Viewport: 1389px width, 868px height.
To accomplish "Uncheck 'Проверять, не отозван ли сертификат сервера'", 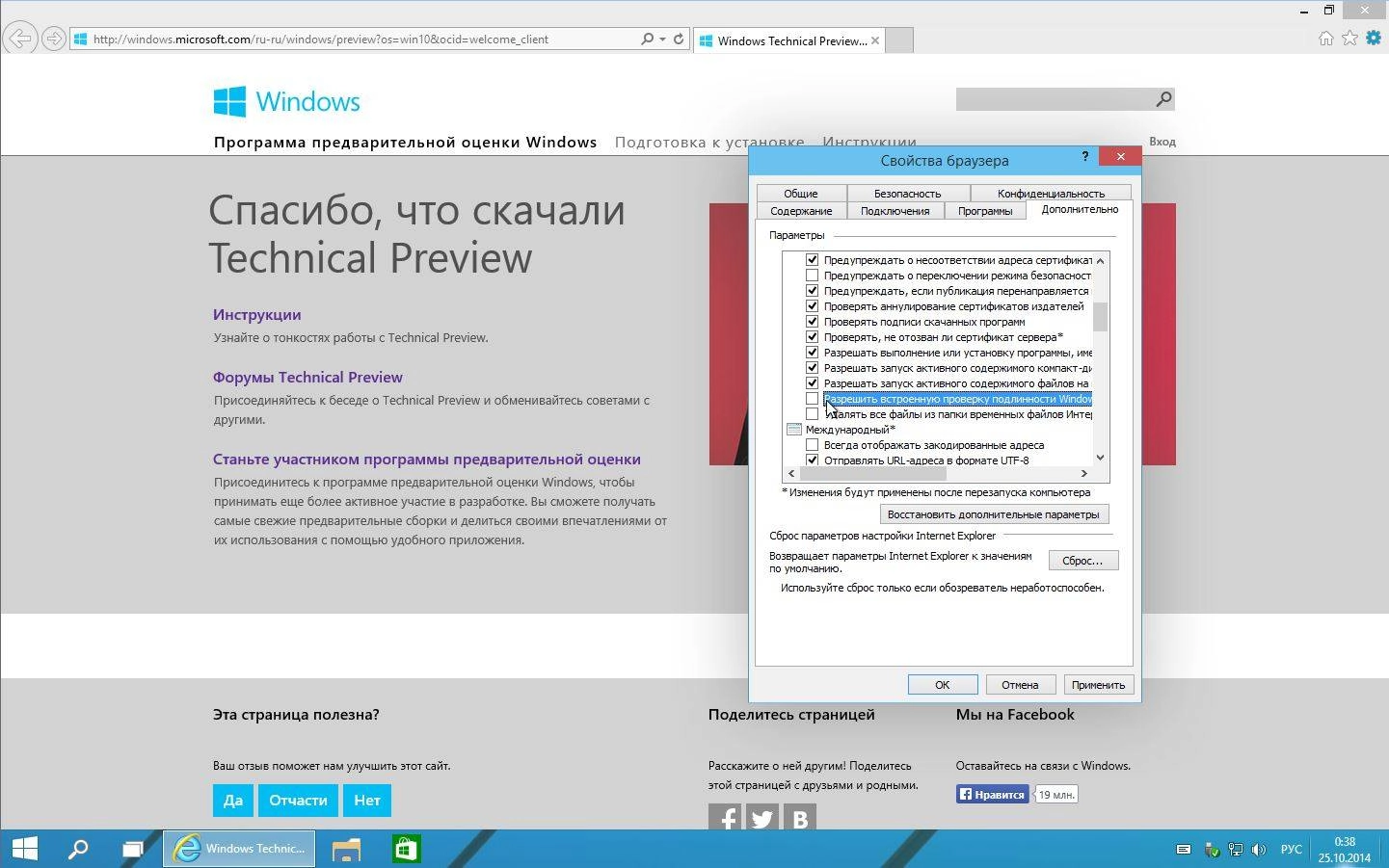I will click(812, 337).
